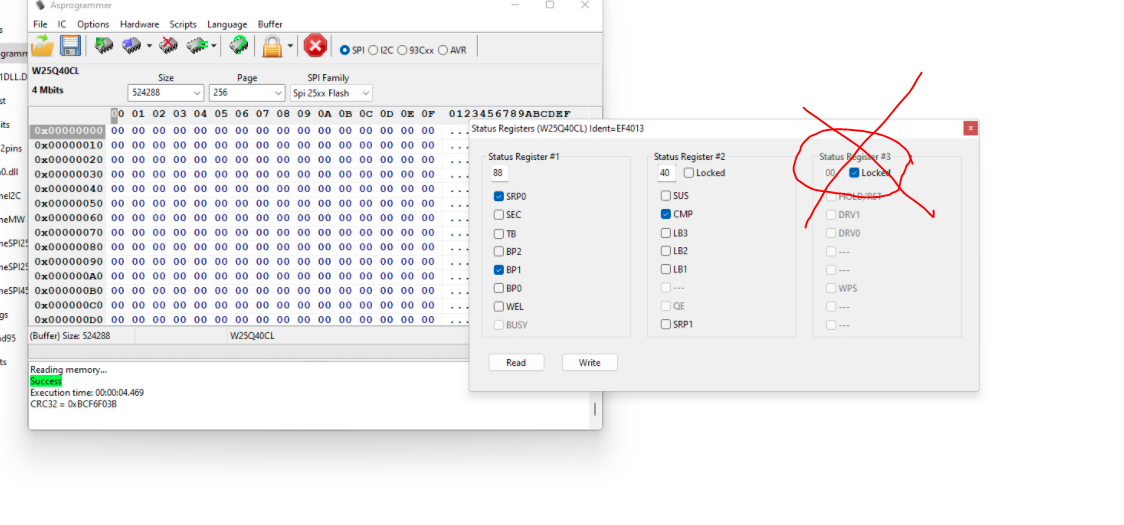This screenshot has width=1124, height=525.
Task: Toggle the BP2 checkbox
Action: pos(499,252)
